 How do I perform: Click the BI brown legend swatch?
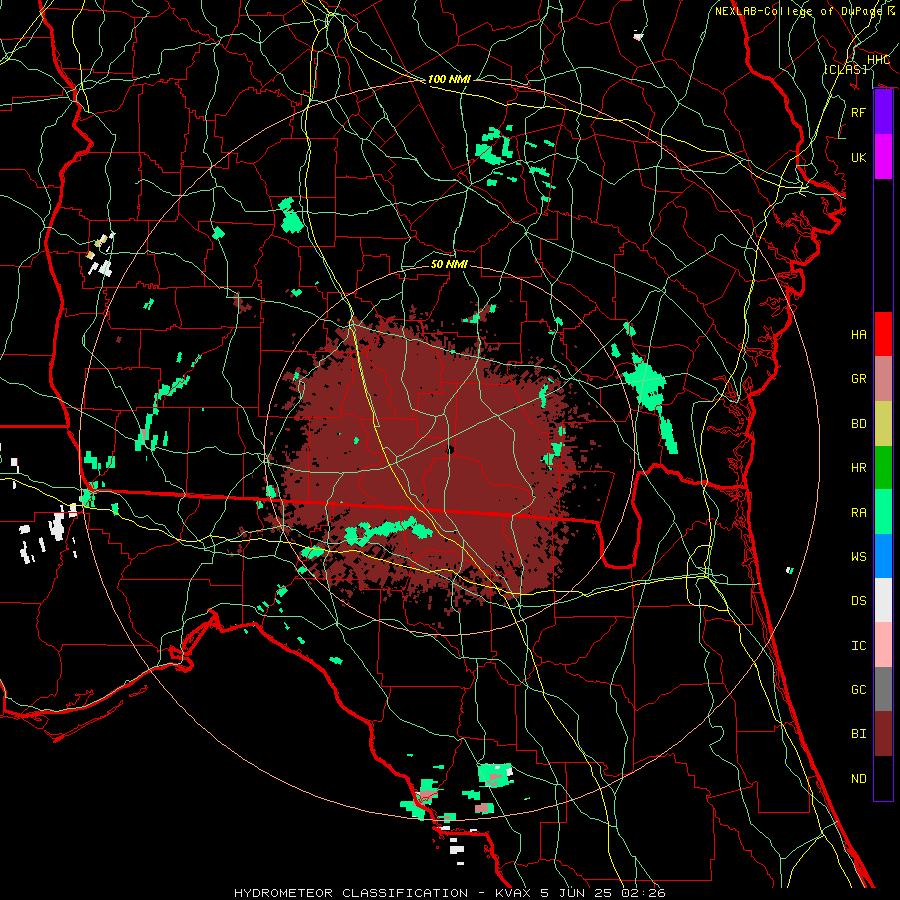(x=883, y=734)
